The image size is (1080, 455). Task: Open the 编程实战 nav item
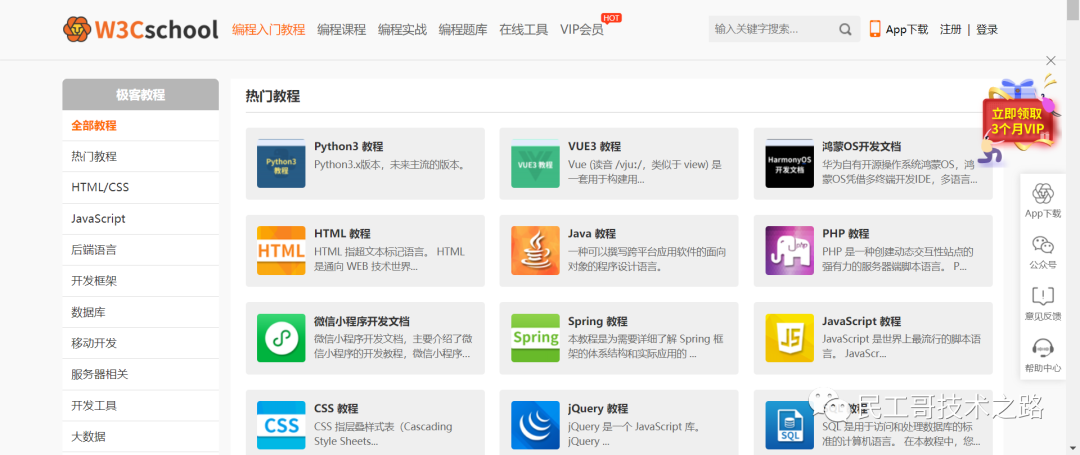click(x=402, y=30)
